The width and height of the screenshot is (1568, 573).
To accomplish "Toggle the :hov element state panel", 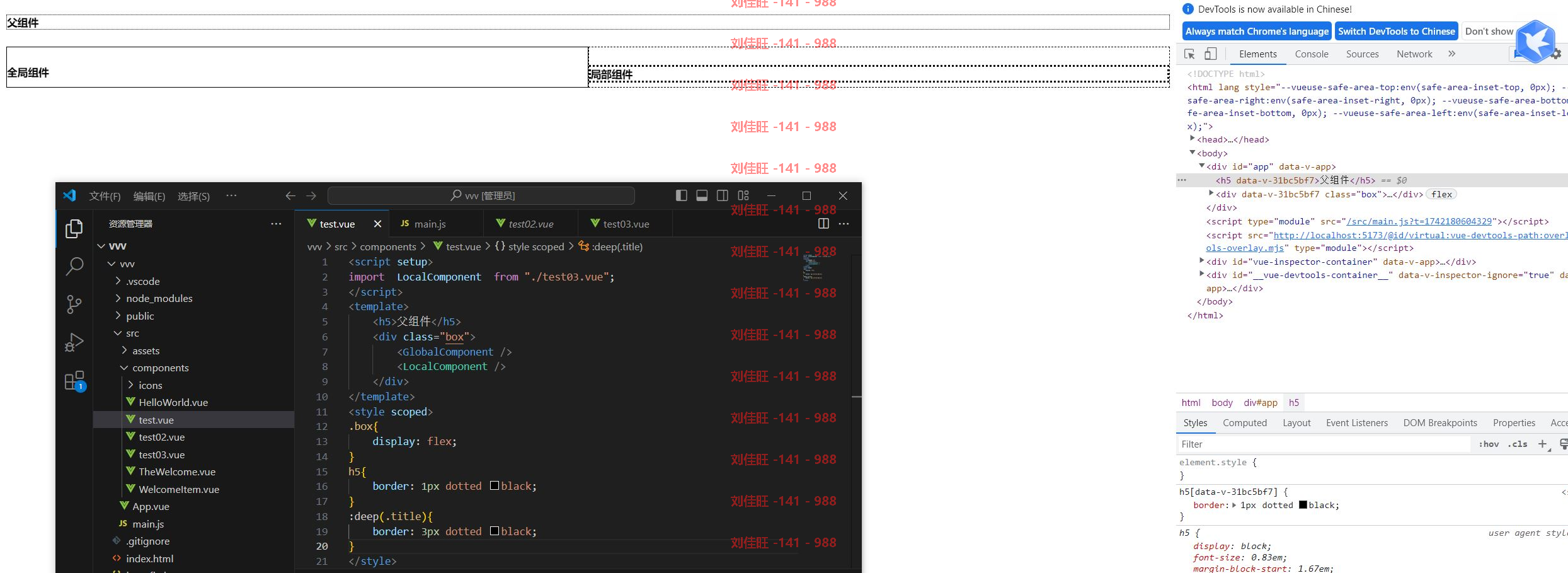I will pos(1489,444).
